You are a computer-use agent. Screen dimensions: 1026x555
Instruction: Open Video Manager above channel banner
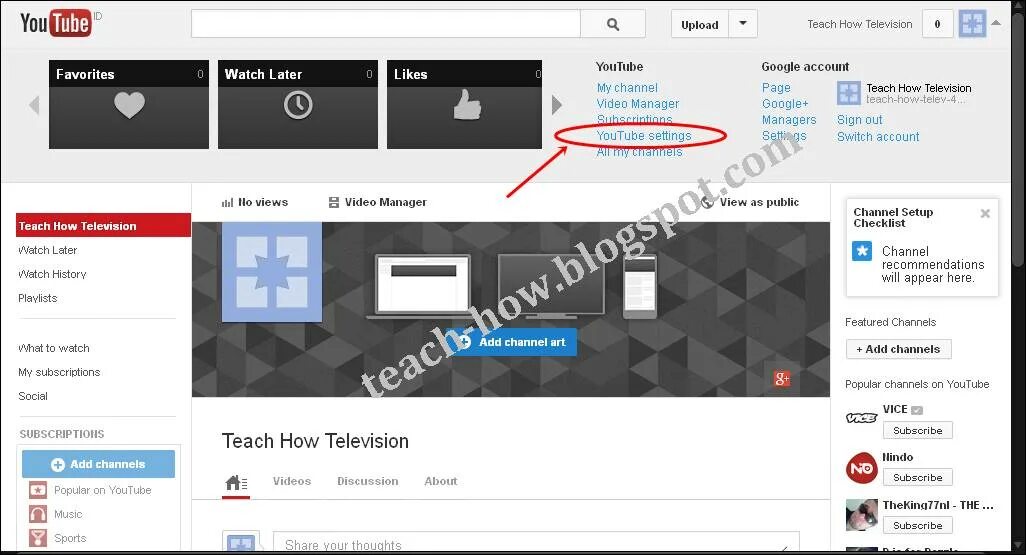pyautogui.click(x=378, y=202)
